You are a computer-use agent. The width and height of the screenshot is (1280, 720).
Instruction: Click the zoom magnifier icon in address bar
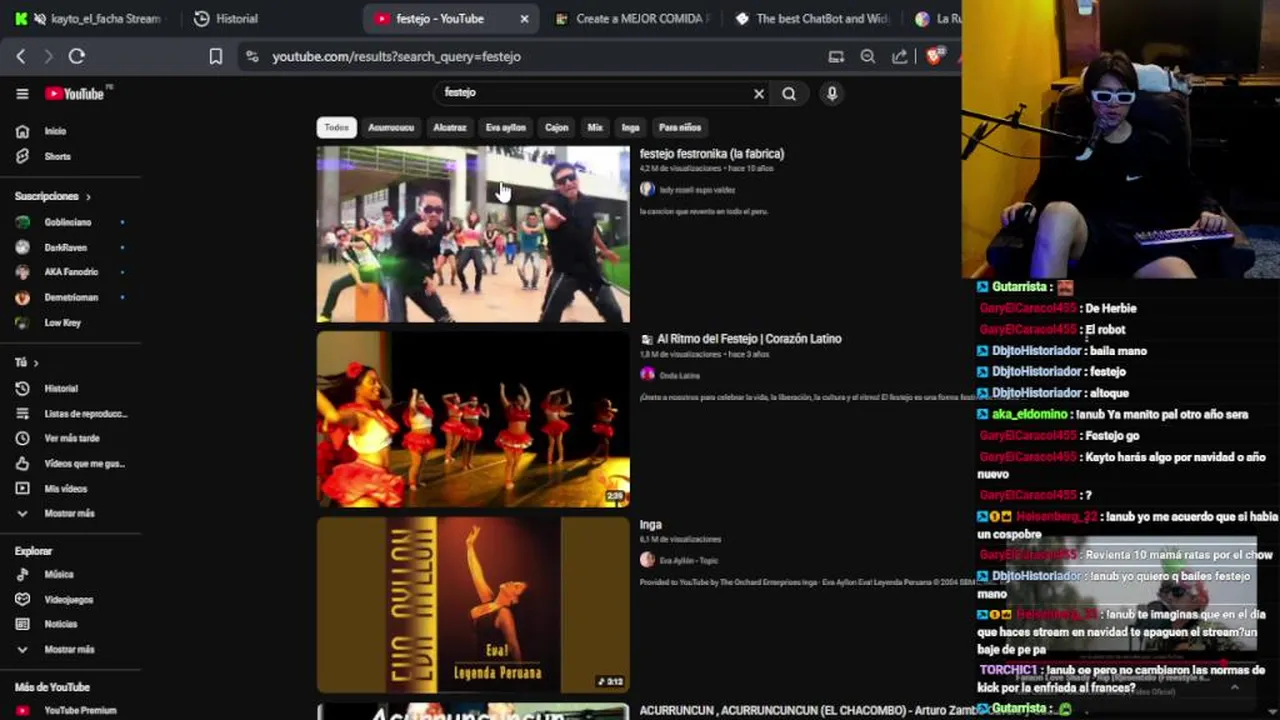[x=868, y=57]
